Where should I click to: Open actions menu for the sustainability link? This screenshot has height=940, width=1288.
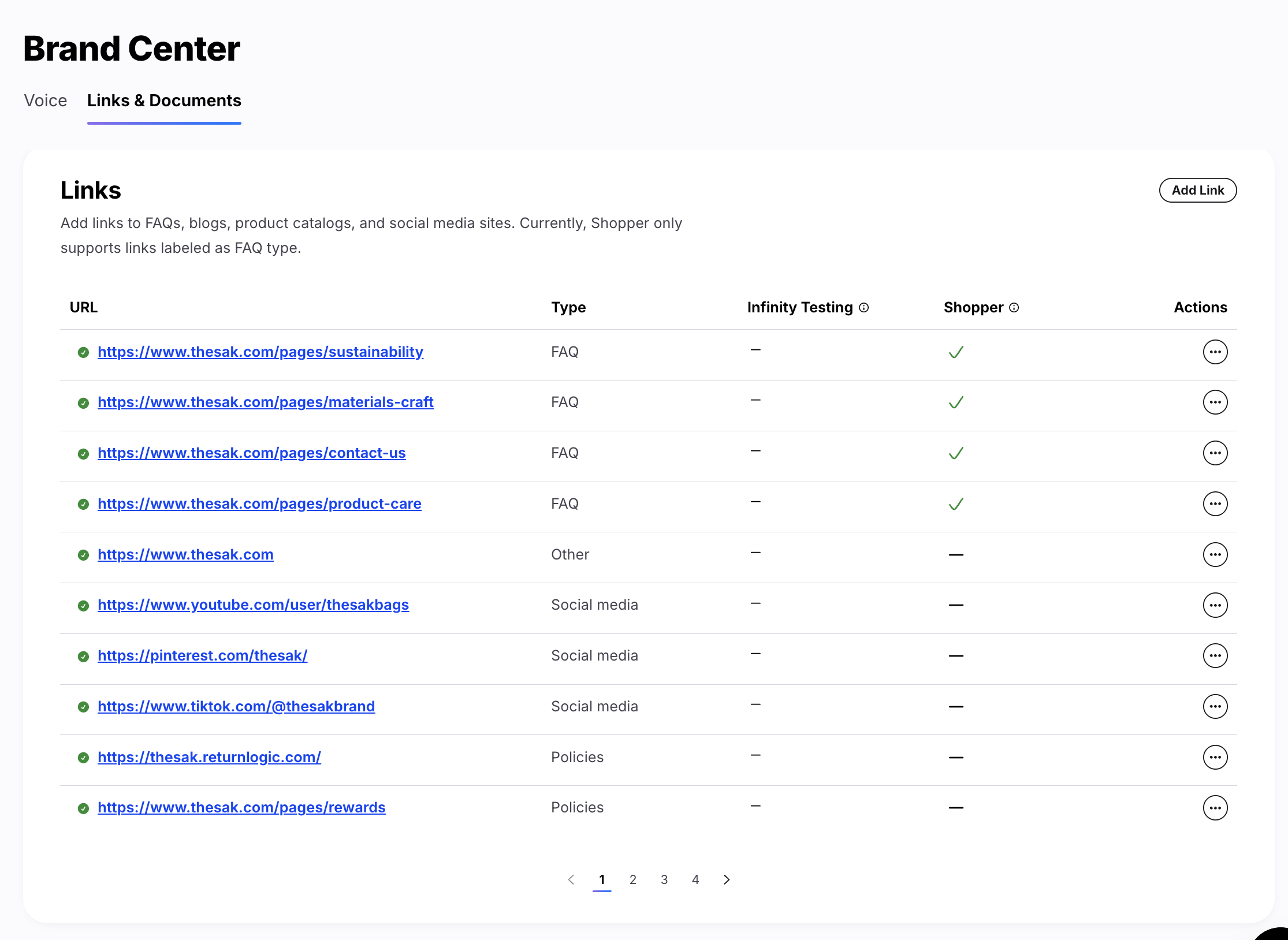(x=1215, y=352)
